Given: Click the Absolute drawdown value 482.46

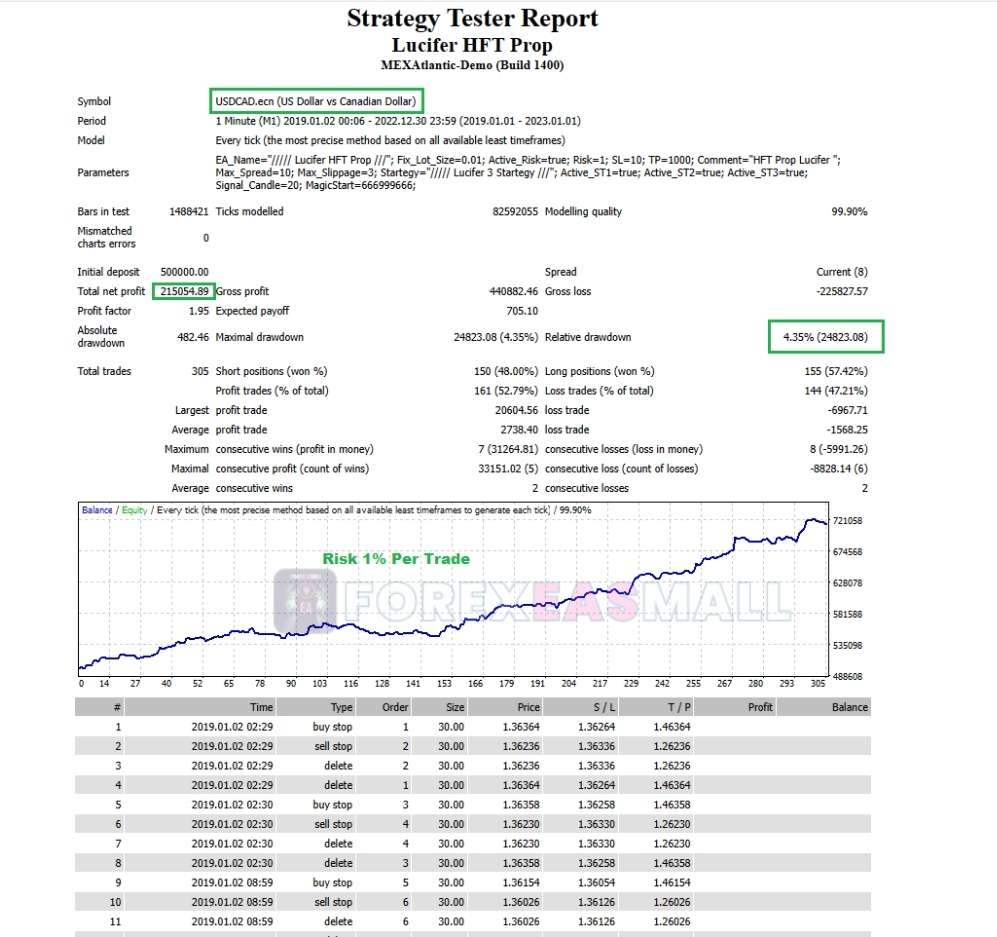Looking at the screenshot, I should (x=193, y=337).
